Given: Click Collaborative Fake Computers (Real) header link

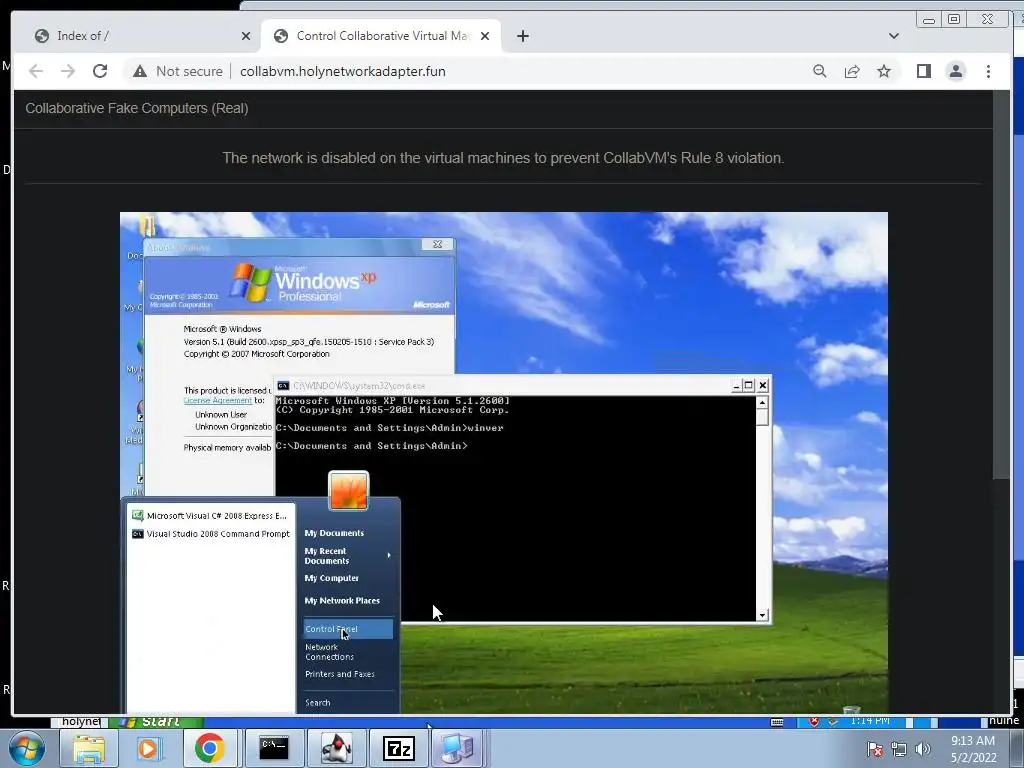Looking at the screenshot, I should point(136,108).
